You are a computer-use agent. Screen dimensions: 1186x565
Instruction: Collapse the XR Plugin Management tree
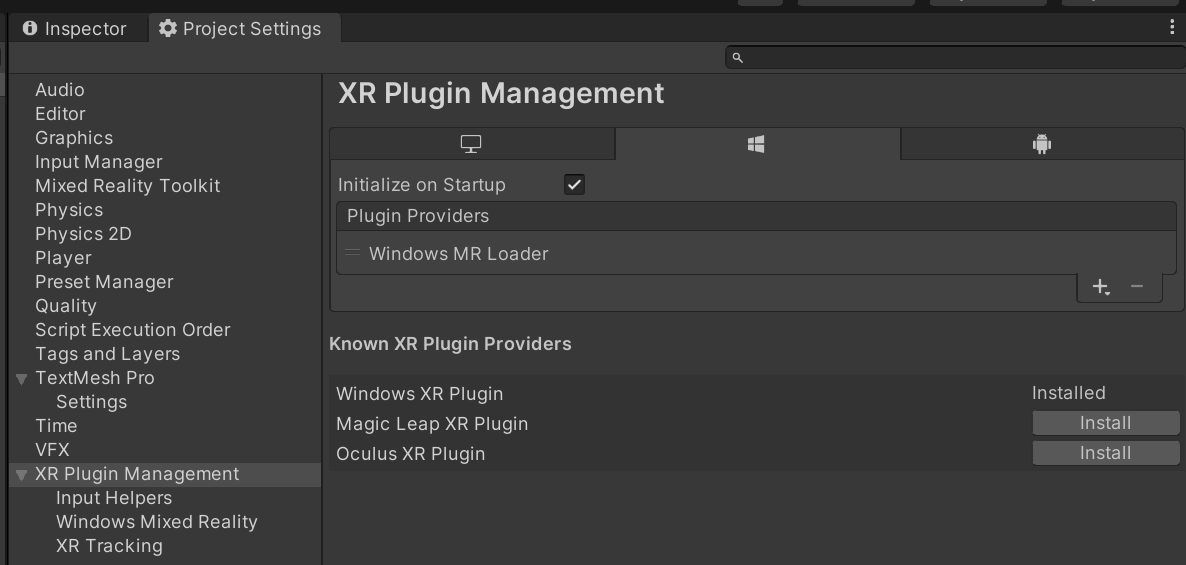pos(22,475)
